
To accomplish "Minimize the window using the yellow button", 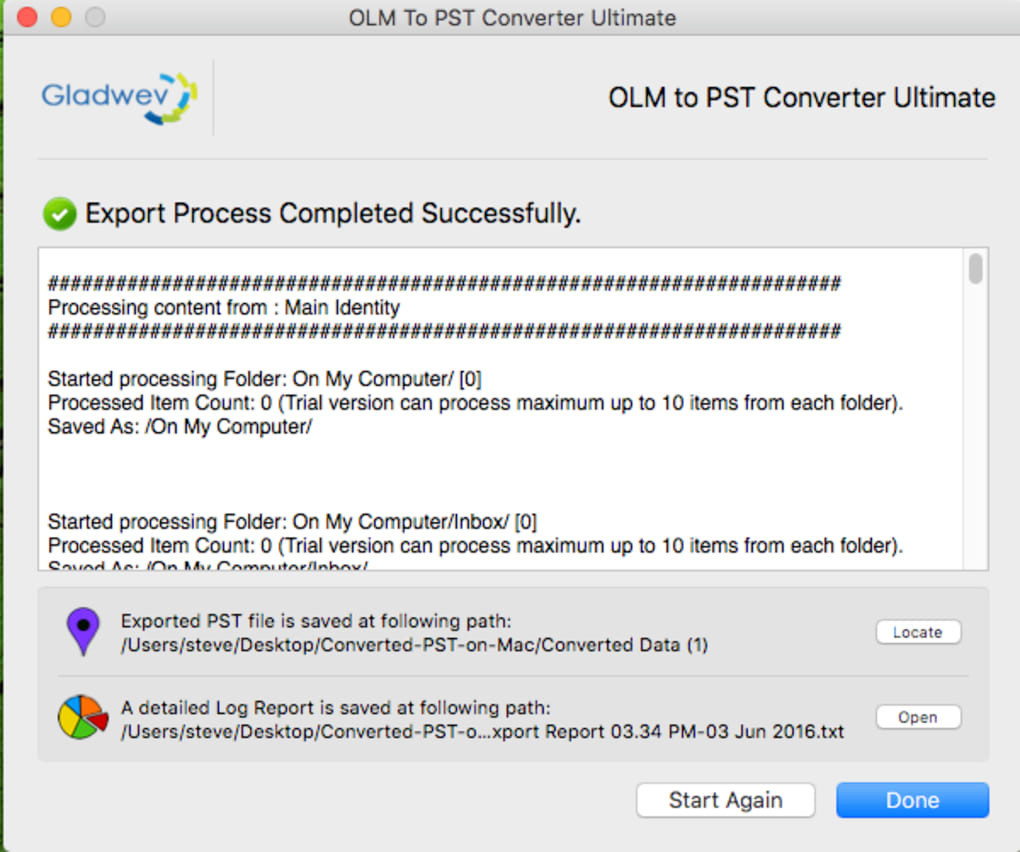I will tap(61, 17).
